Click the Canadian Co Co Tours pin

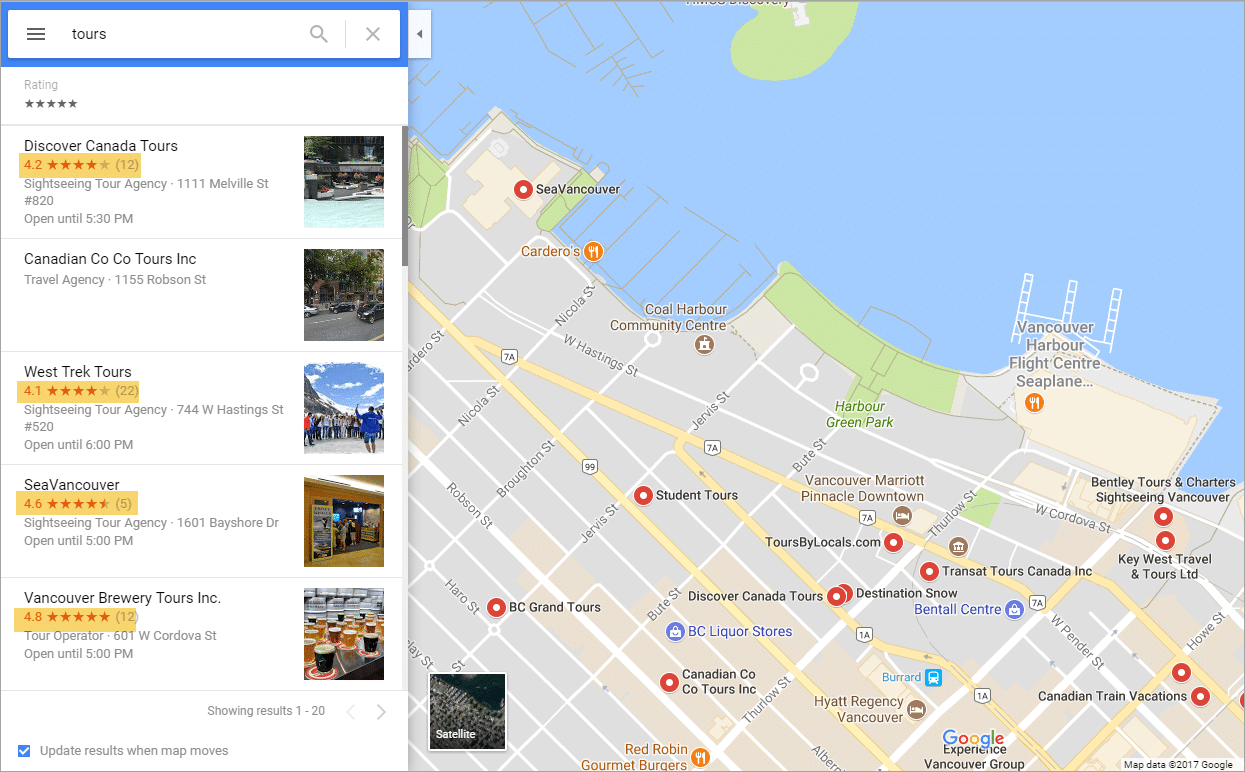click(x=669, y=682)
